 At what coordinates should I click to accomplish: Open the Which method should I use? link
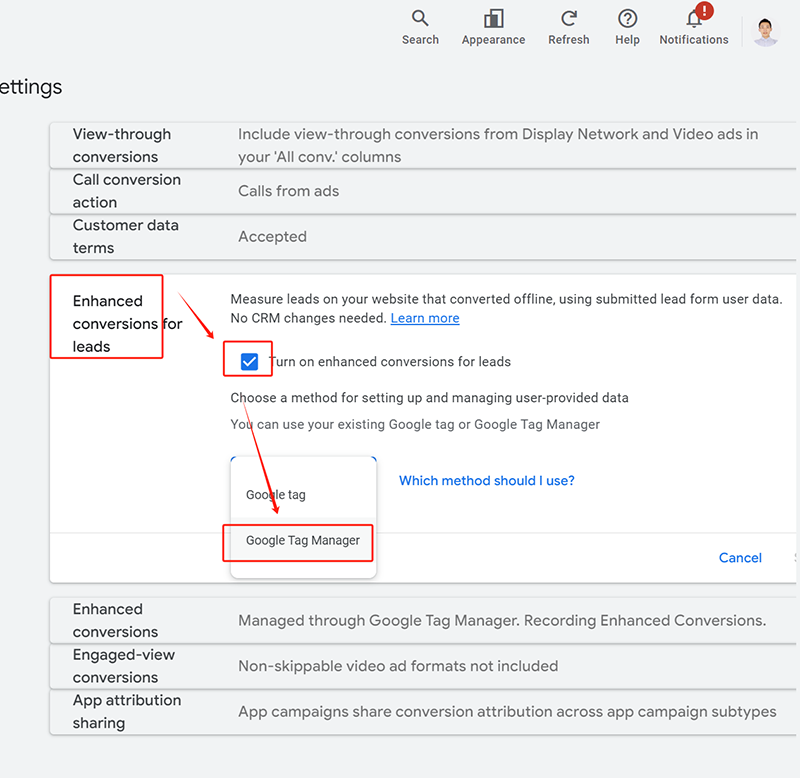pyautogui.click(x=486, y=481)
